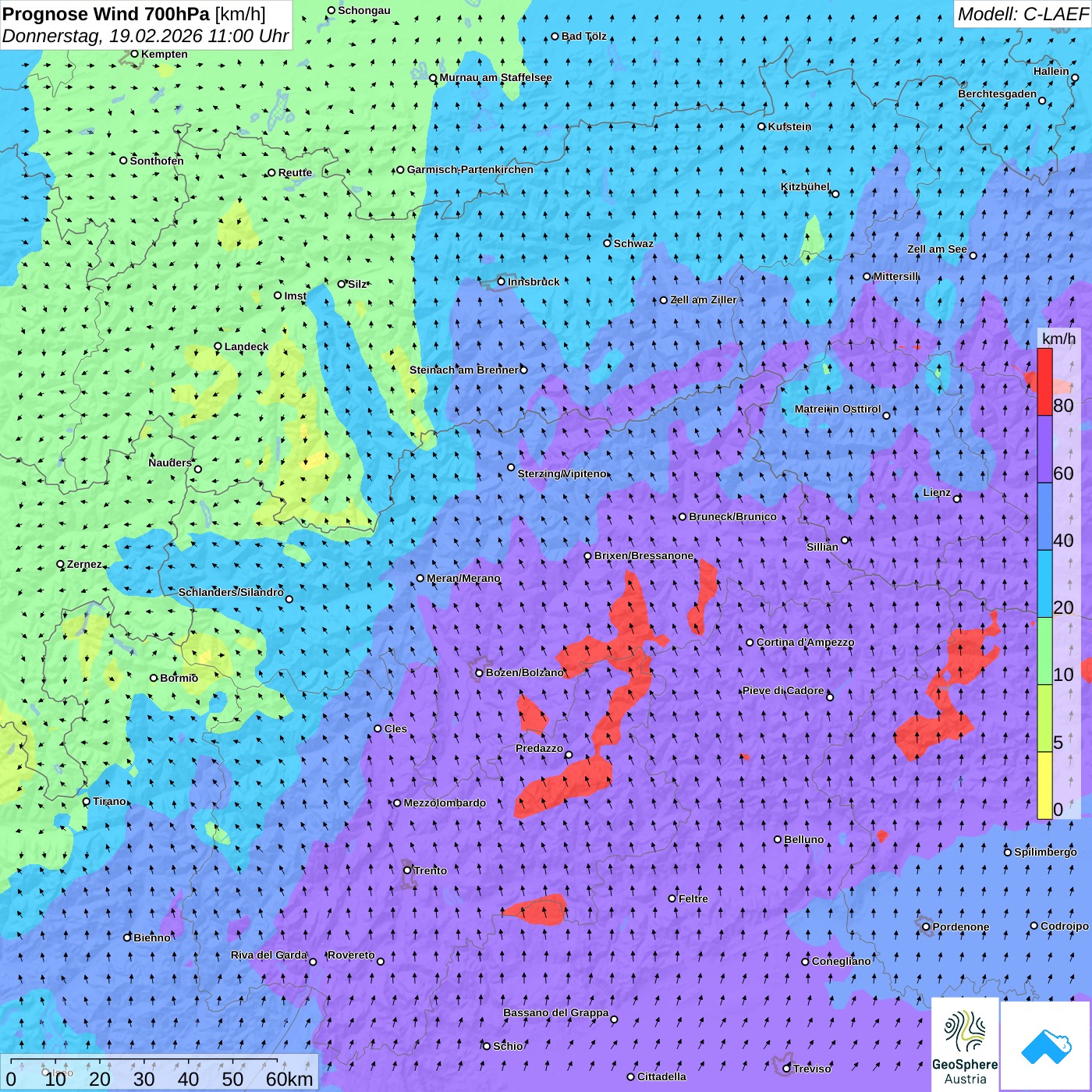The width and height of the screenshot is (1092, 1092).
Task: Click the 'Modell: C-LAEF' label
Action: coord(1023,14)
